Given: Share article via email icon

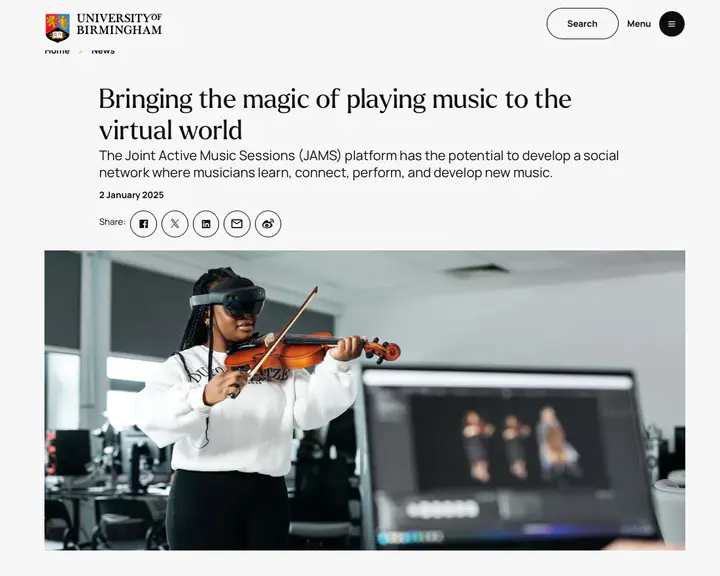Looking at the screenshot, I should (237, 224).
